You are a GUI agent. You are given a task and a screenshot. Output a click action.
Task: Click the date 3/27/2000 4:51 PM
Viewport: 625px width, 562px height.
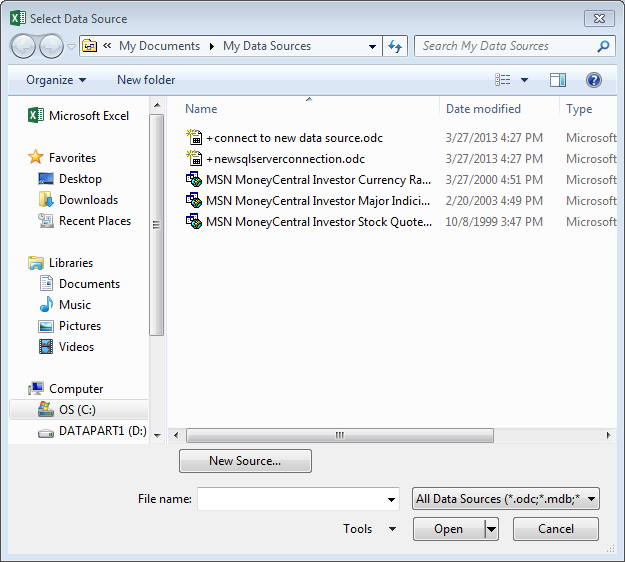click(x=494, y=180)
